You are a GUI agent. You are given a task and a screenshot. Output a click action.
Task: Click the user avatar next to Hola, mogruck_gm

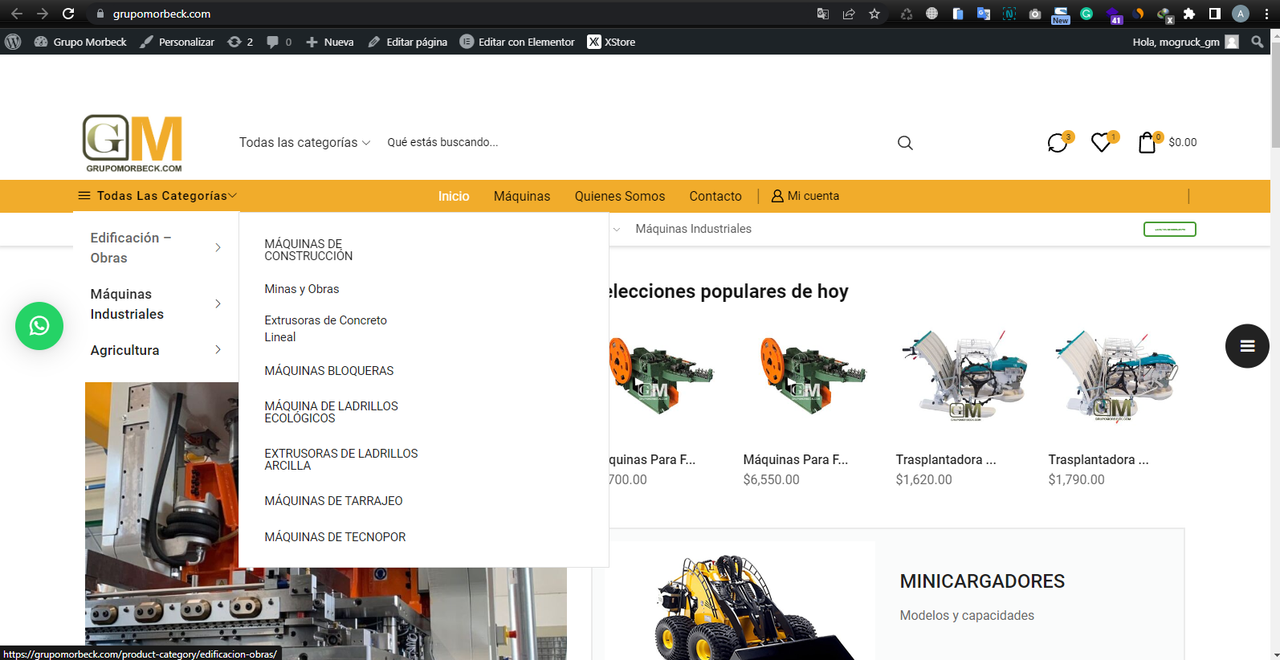[1232, 42]
